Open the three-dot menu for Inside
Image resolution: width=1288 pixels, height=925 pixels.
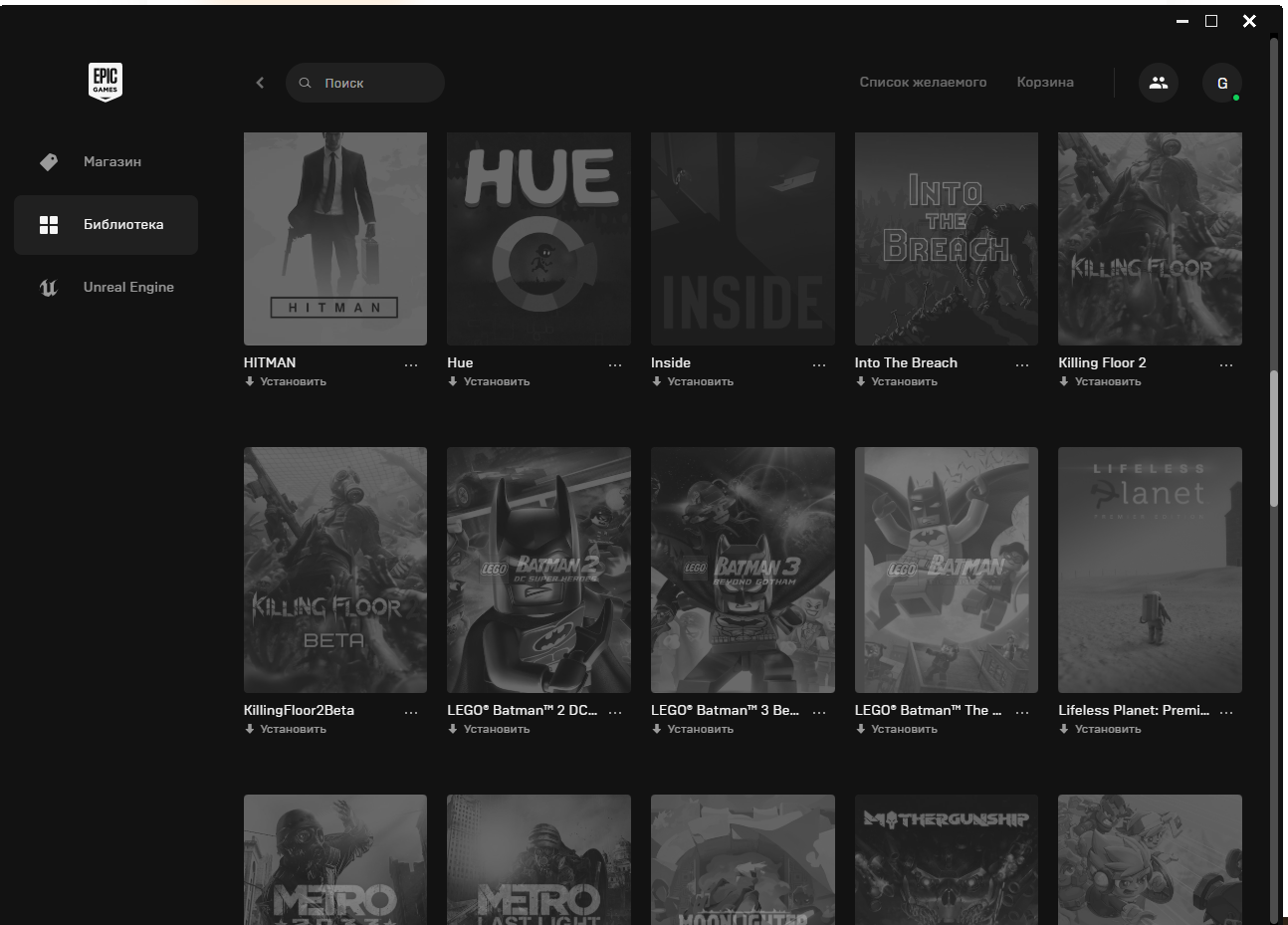[819, 365]
